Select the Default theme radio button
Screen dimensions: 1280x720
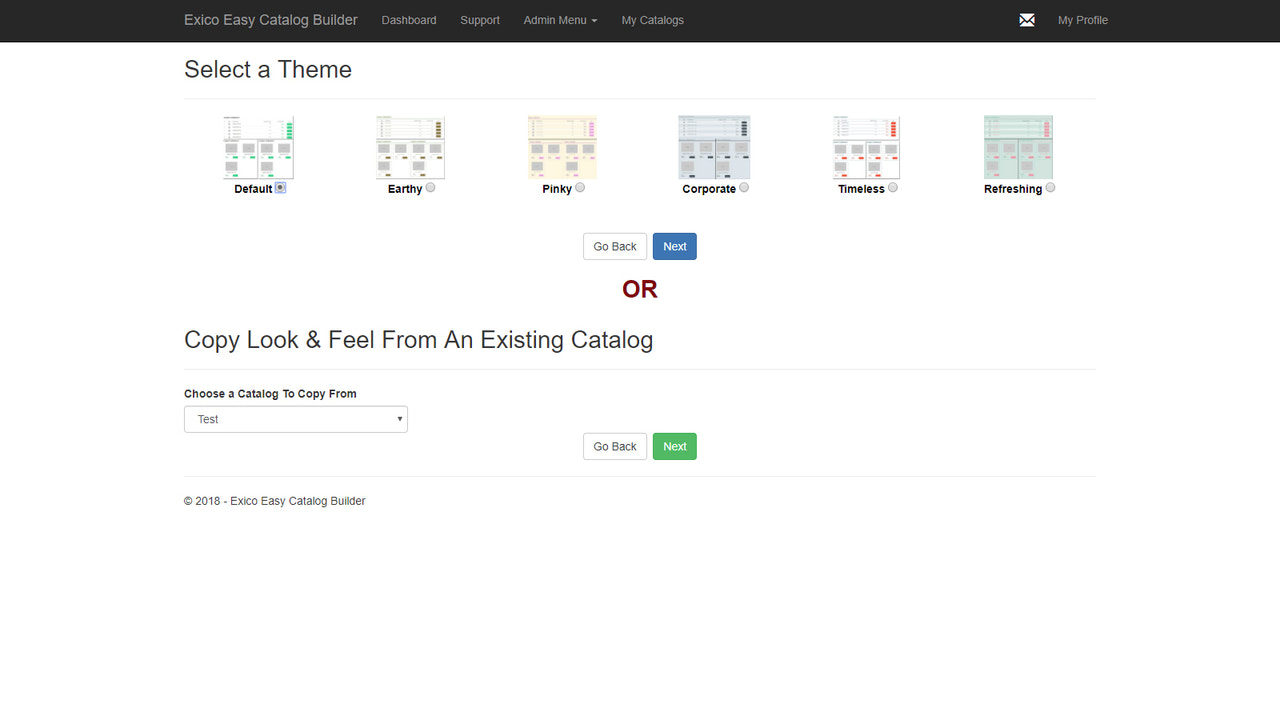(279, 187)
